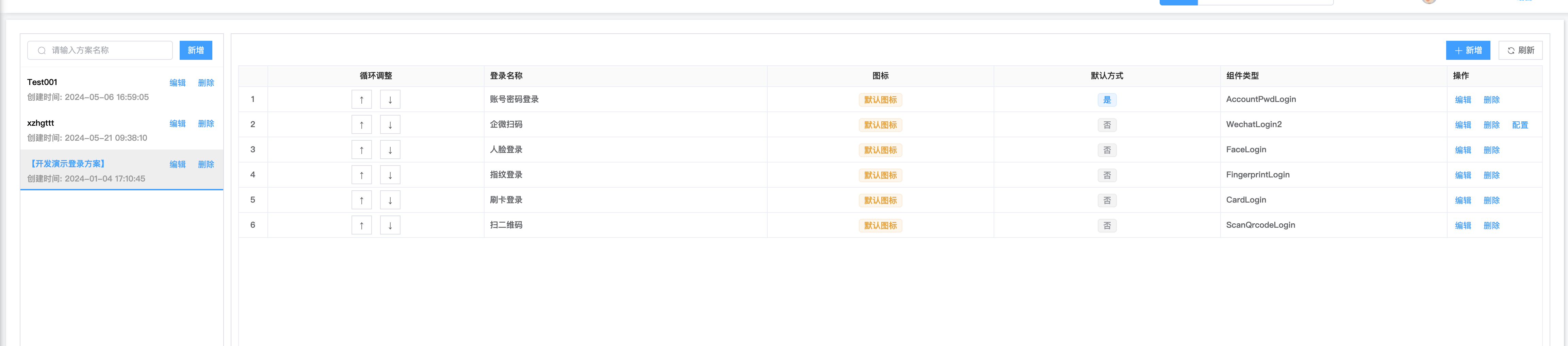Click up arrow for 人脸登录 row
Image resolution: width=1568 pixels, height=346 pixels.
361,150
